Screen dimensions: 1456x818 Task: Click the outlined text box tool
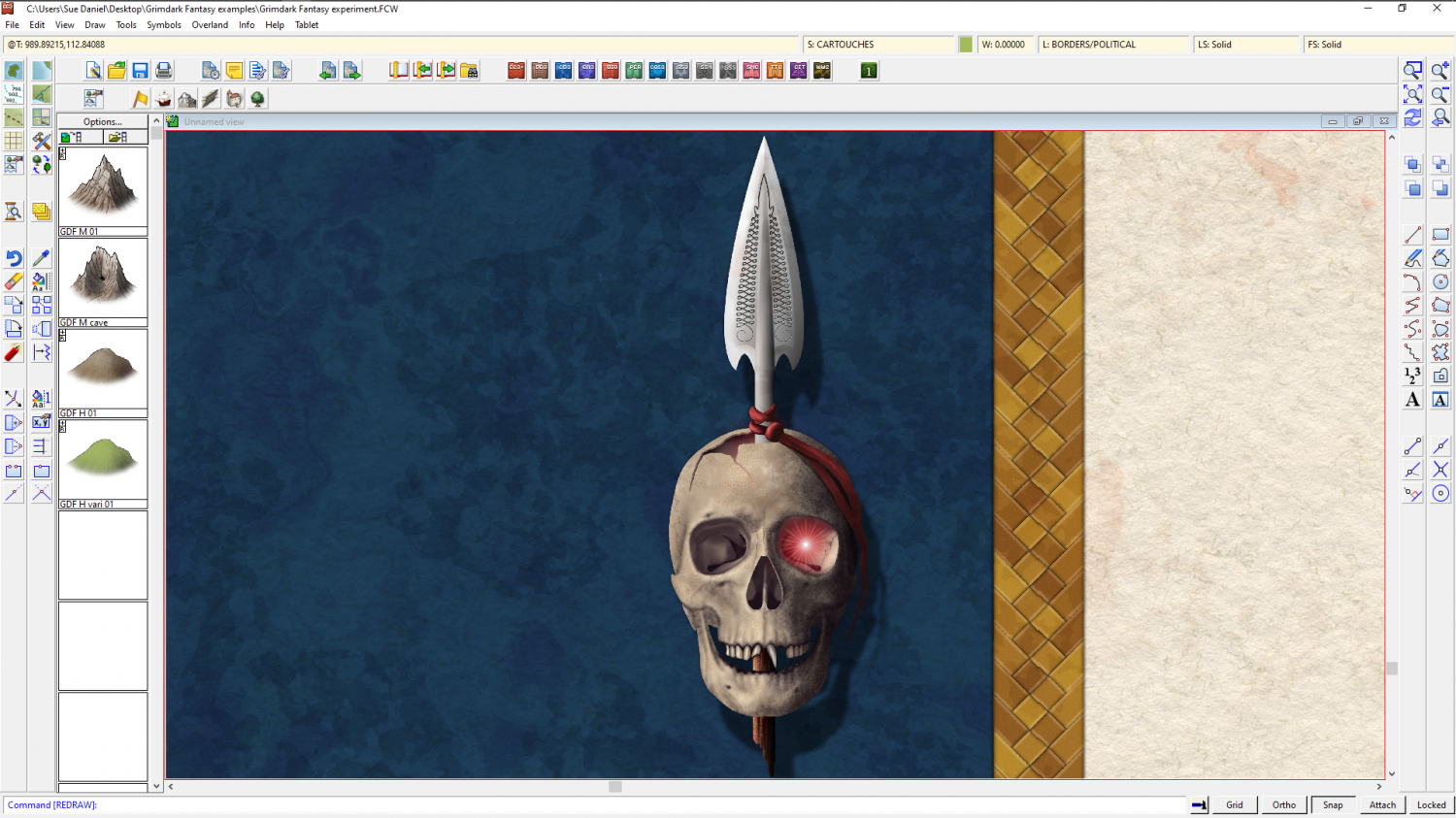click(1440, 400)
